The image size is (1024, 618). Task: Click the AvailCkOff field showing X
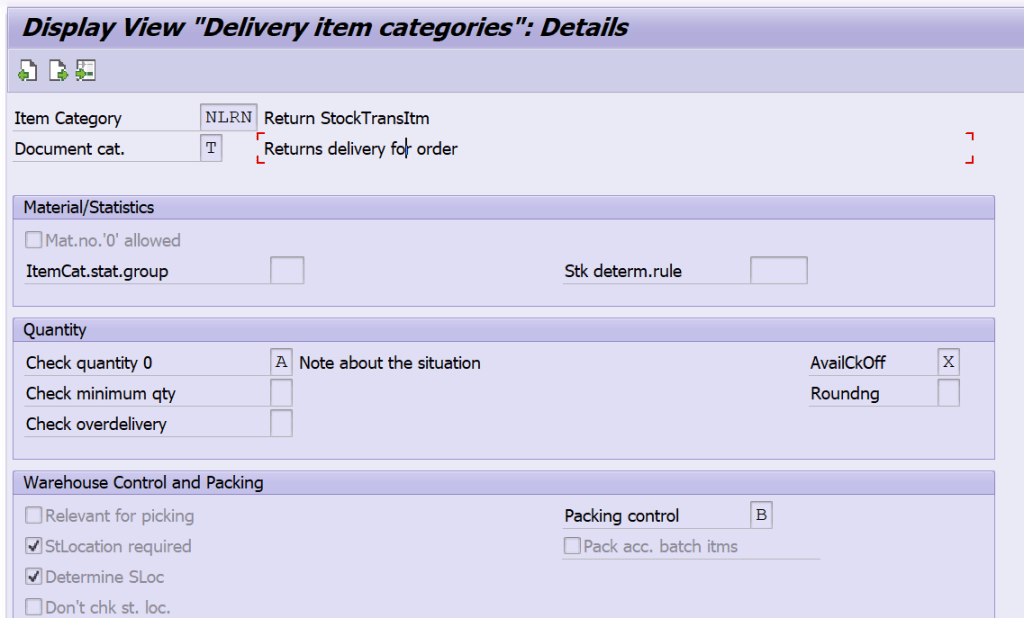(947, 362)
